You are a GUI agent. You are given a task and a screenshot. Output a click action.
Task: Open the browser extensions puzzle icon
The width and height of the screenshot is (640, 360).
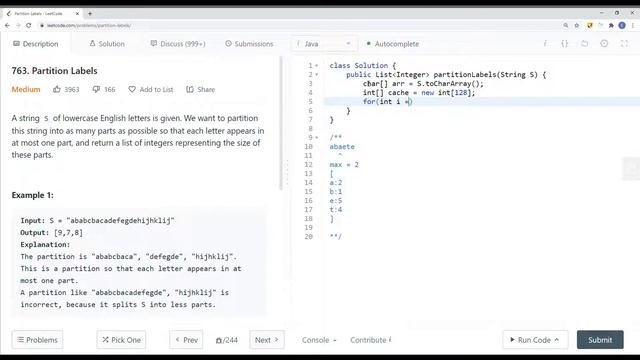click(x=611, y=25)
